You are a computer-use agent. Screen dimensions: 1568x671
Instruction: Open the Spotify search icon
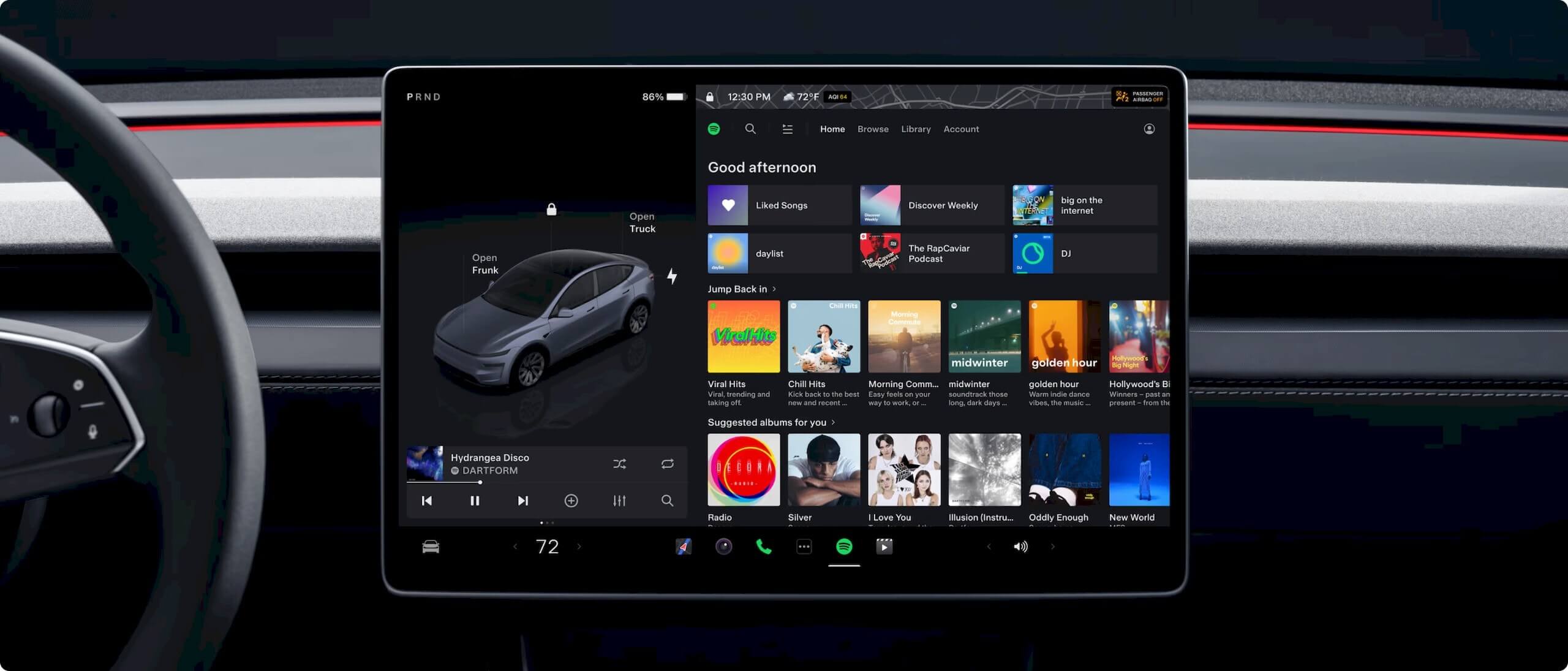(750, 129)
